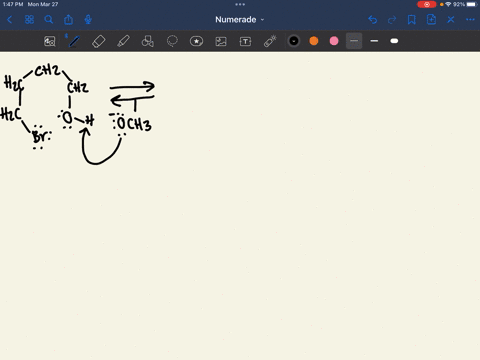480x360 pixels.
Task: Select the Shapes tool
Action: pos(148,41)
